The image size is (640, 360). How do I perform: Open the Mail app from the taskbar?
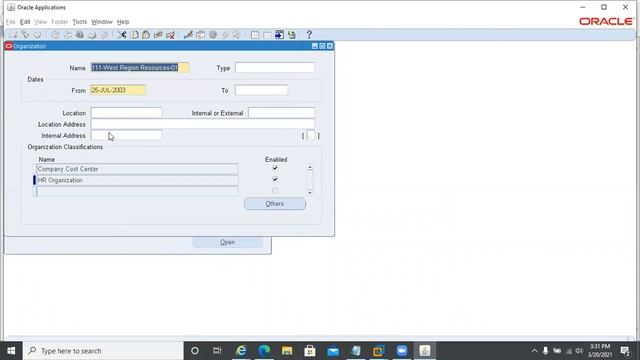click(x=333, y=351)
